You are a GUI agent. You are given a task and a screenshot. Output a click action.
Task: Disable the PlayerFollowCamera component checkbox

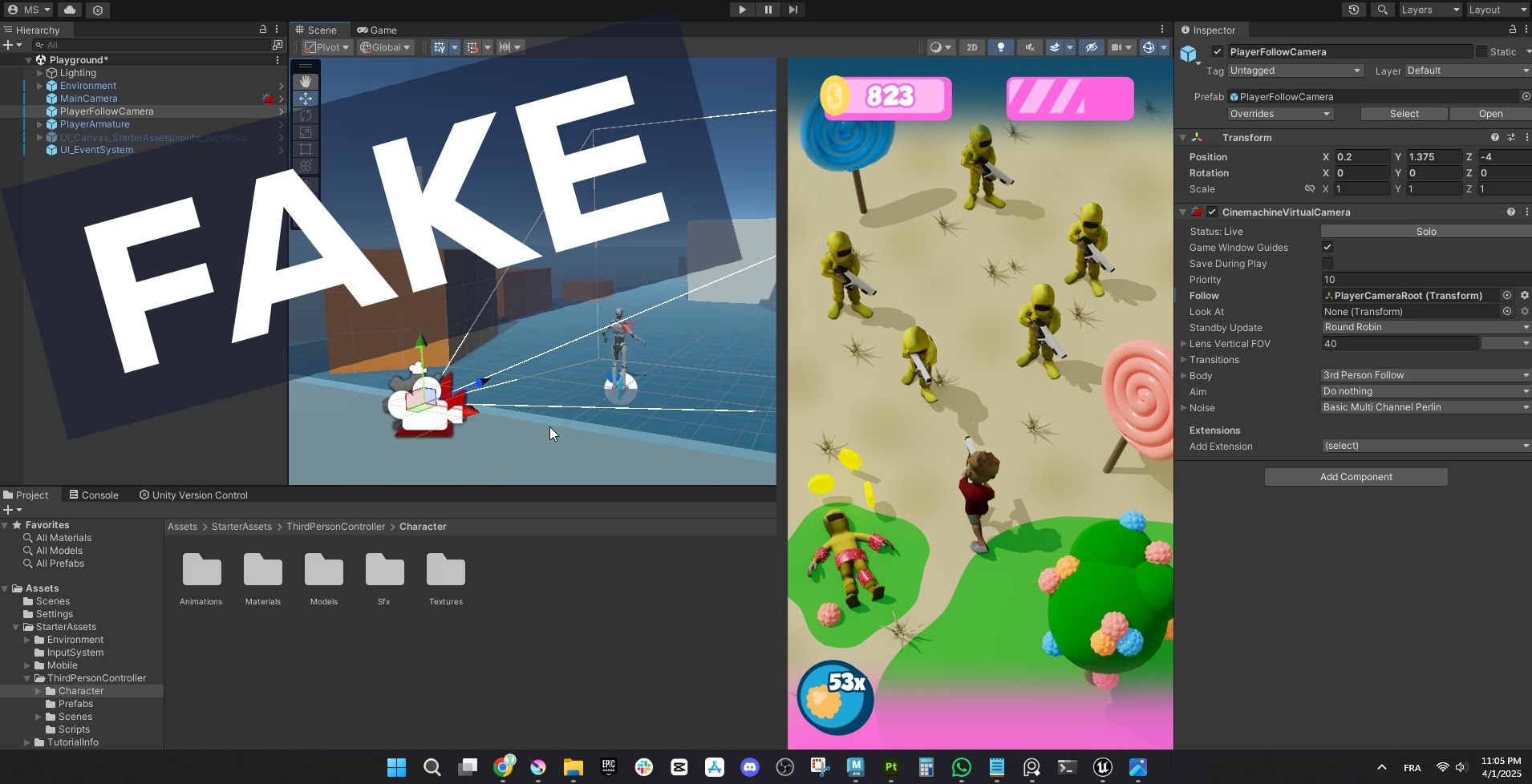(x=1216, y=51)
